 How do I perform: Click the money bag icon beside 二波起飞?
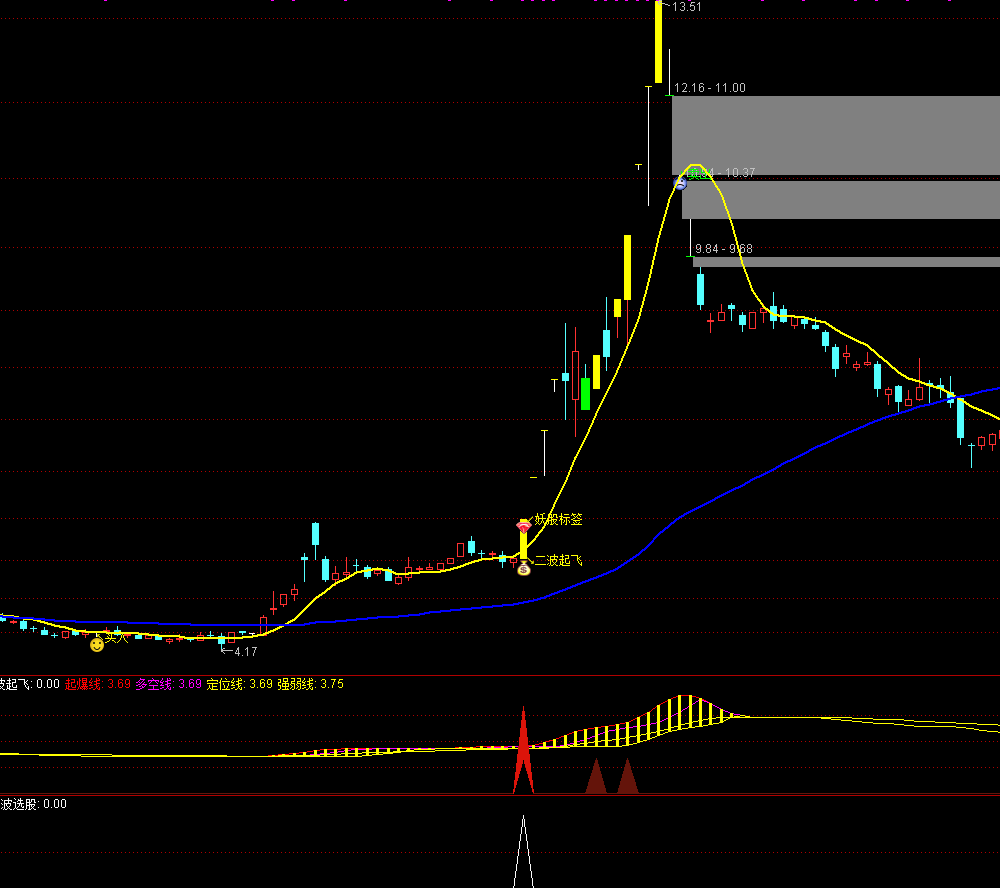click(523, 568)
